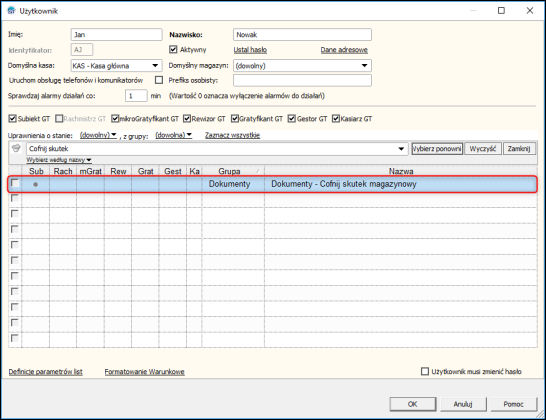
Task: Click the Sub column header
Action: [36, 171]
